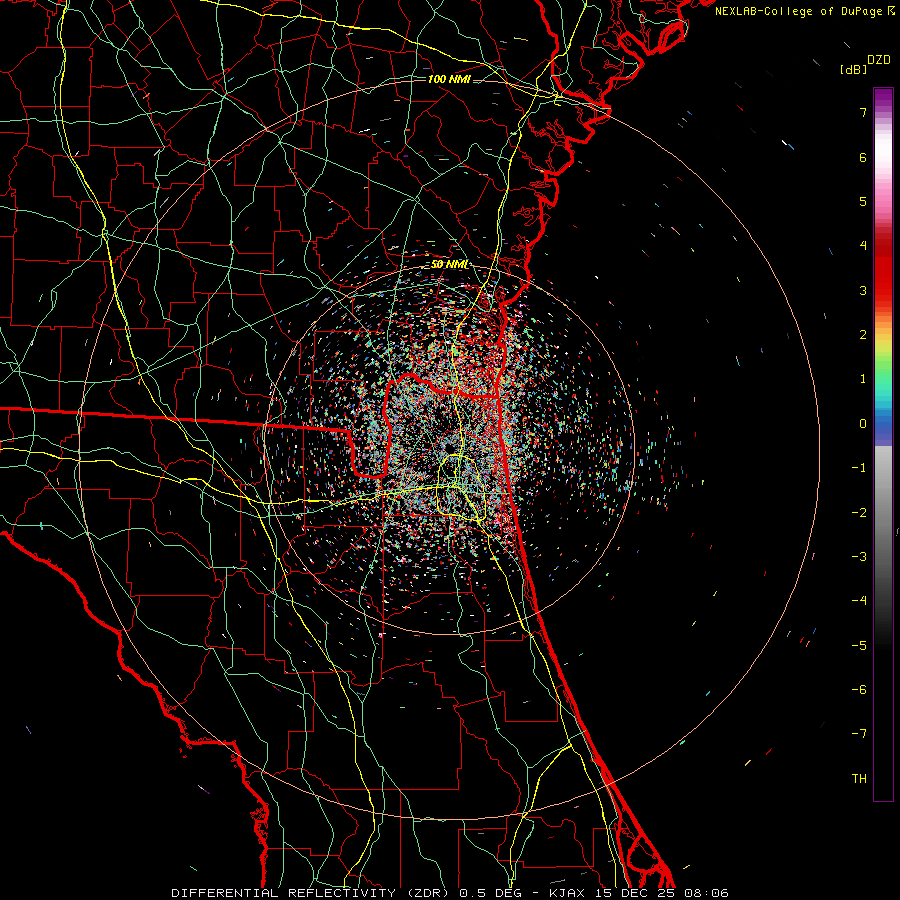Select the positive 6 dB scale label
This screenshot has height=900, width=900.
coord(863,157)
